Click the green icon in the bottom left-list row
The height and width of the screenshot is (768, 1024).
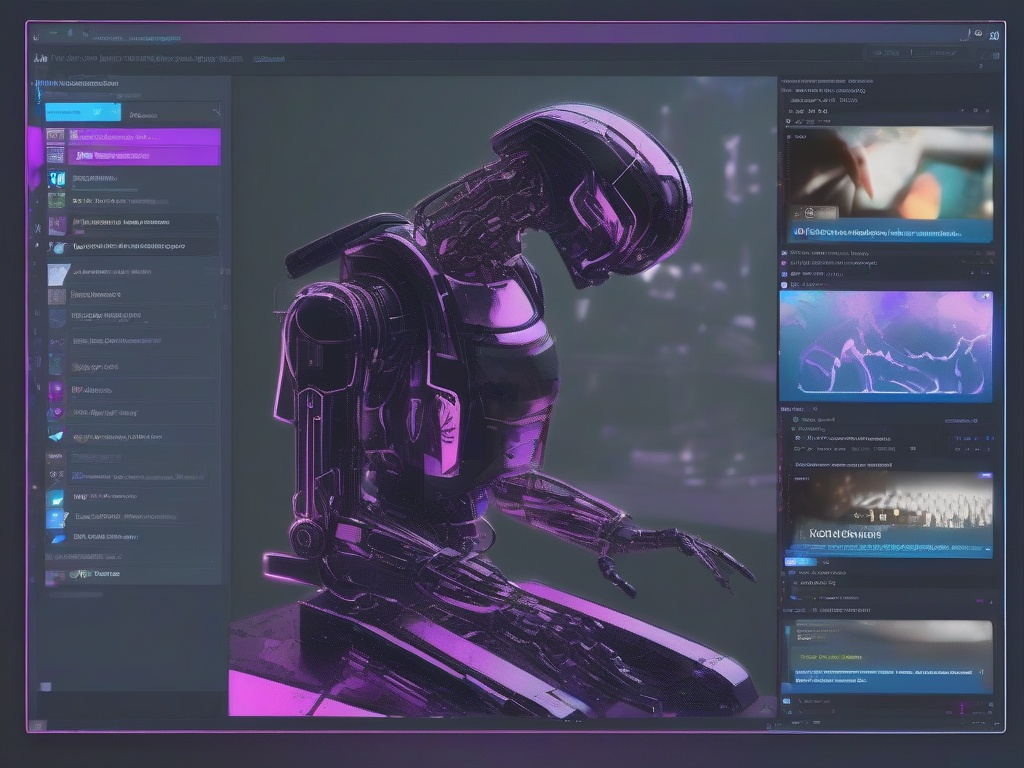[80, 574]
